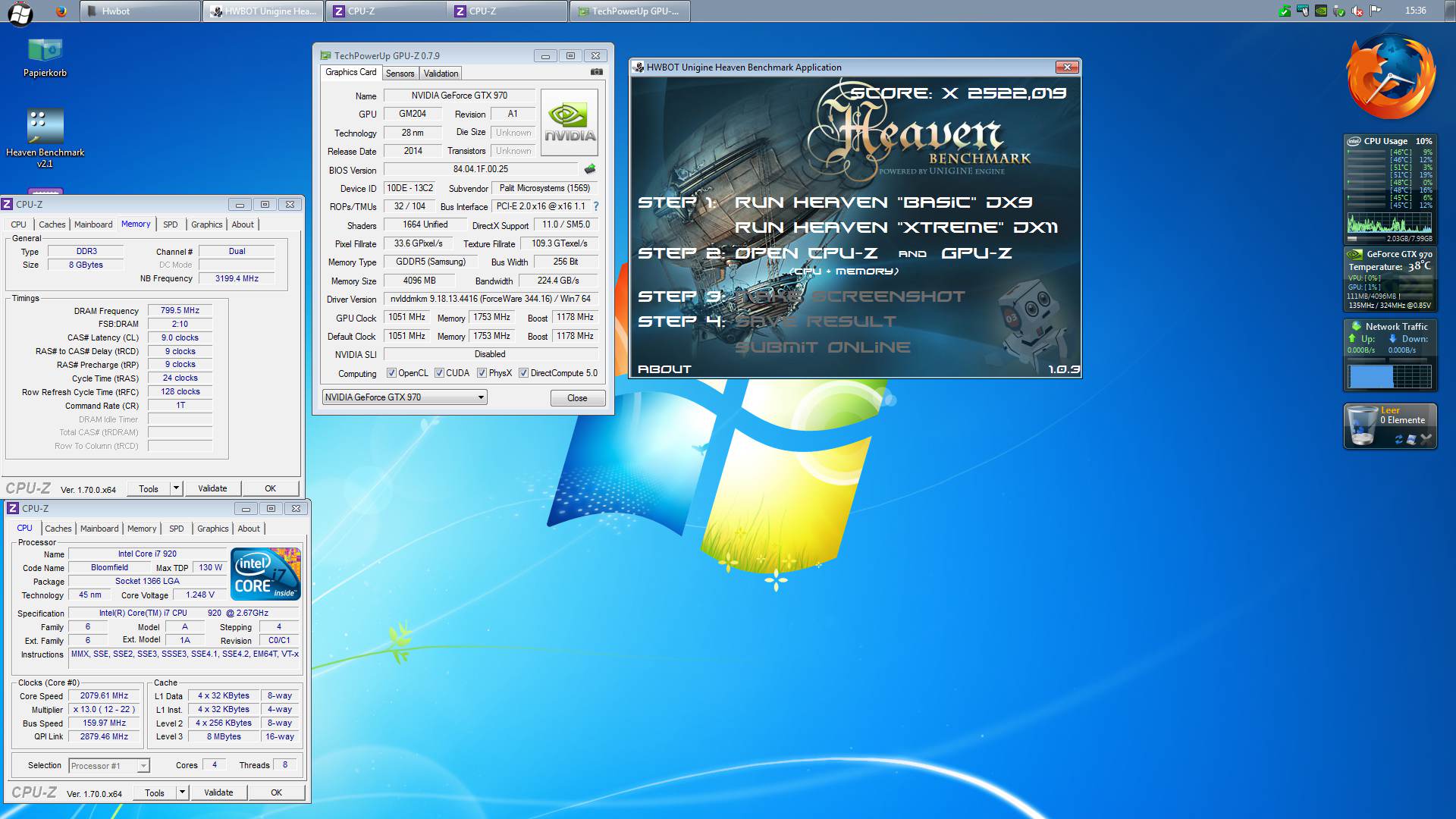
Task: Click the refresh arrows in the recycle bin gadget
Action: coord(1399,439)
